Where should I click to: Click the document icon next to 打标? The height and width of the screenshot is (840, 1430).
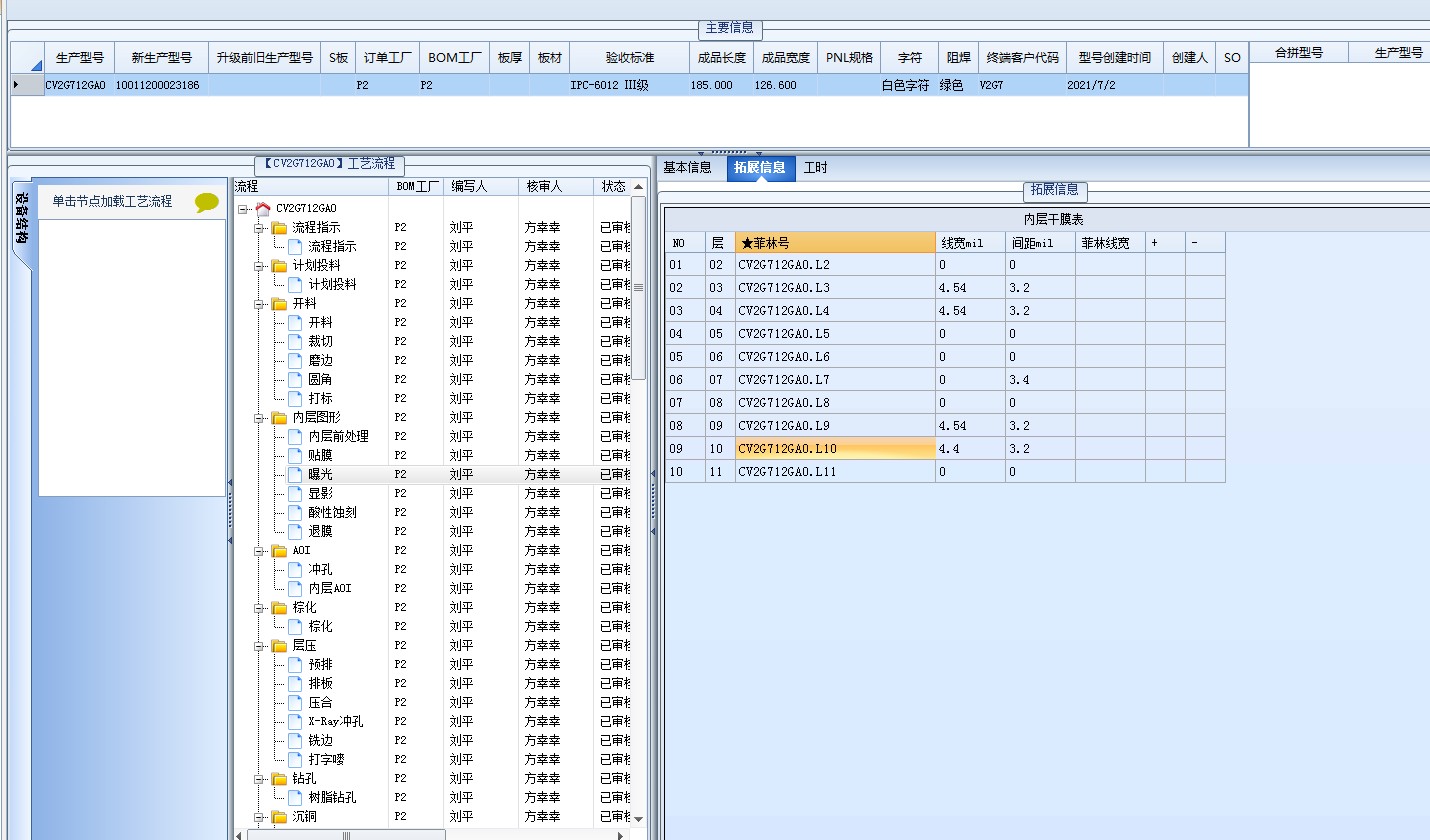coord(295,399)
